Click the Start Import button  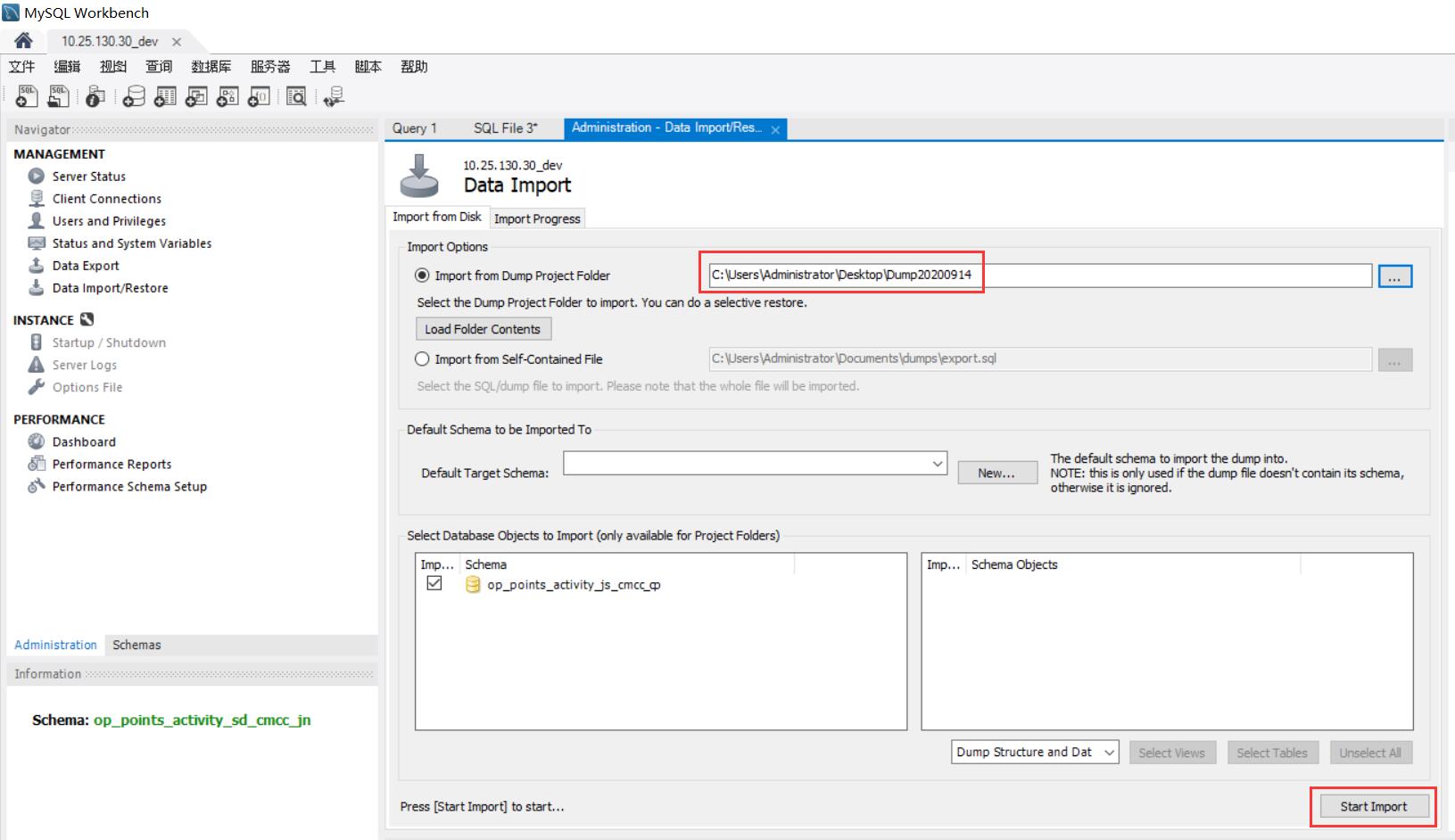[1372, 805]
